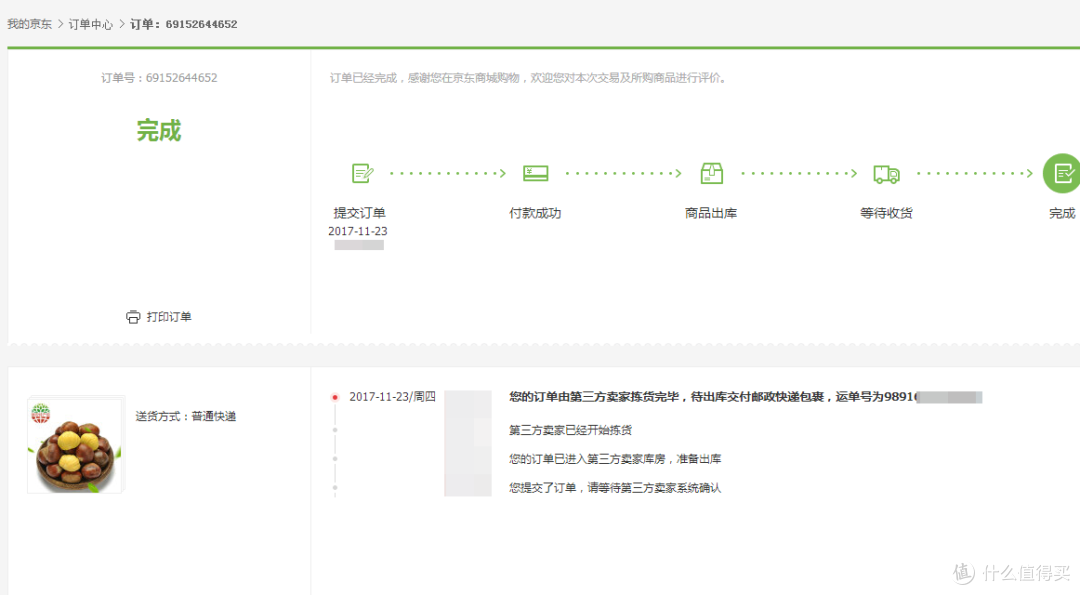This screenshot has width=1080, height=595.
Task: Click the 付款成功 step label
Action: (535, 213)
